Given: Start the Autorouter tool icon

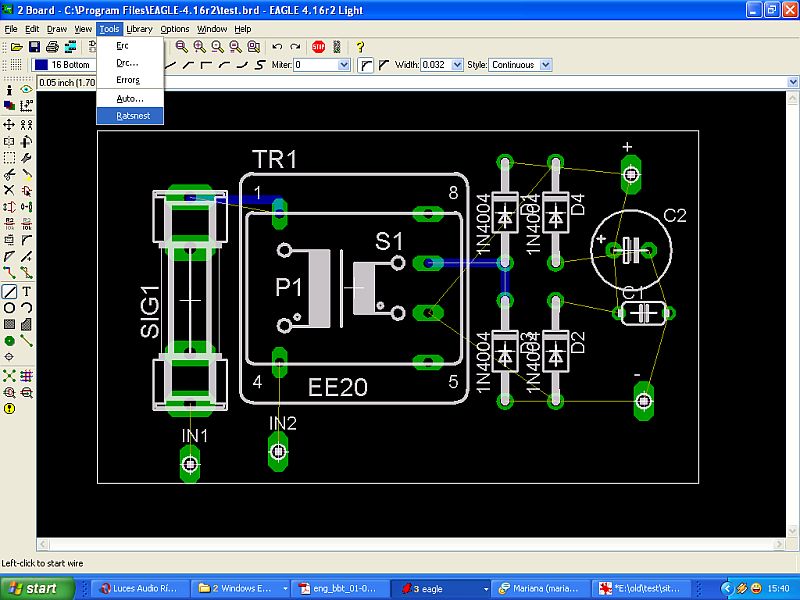Looking at the screenshot, I should pyautogui.click(x=27, y=376).
